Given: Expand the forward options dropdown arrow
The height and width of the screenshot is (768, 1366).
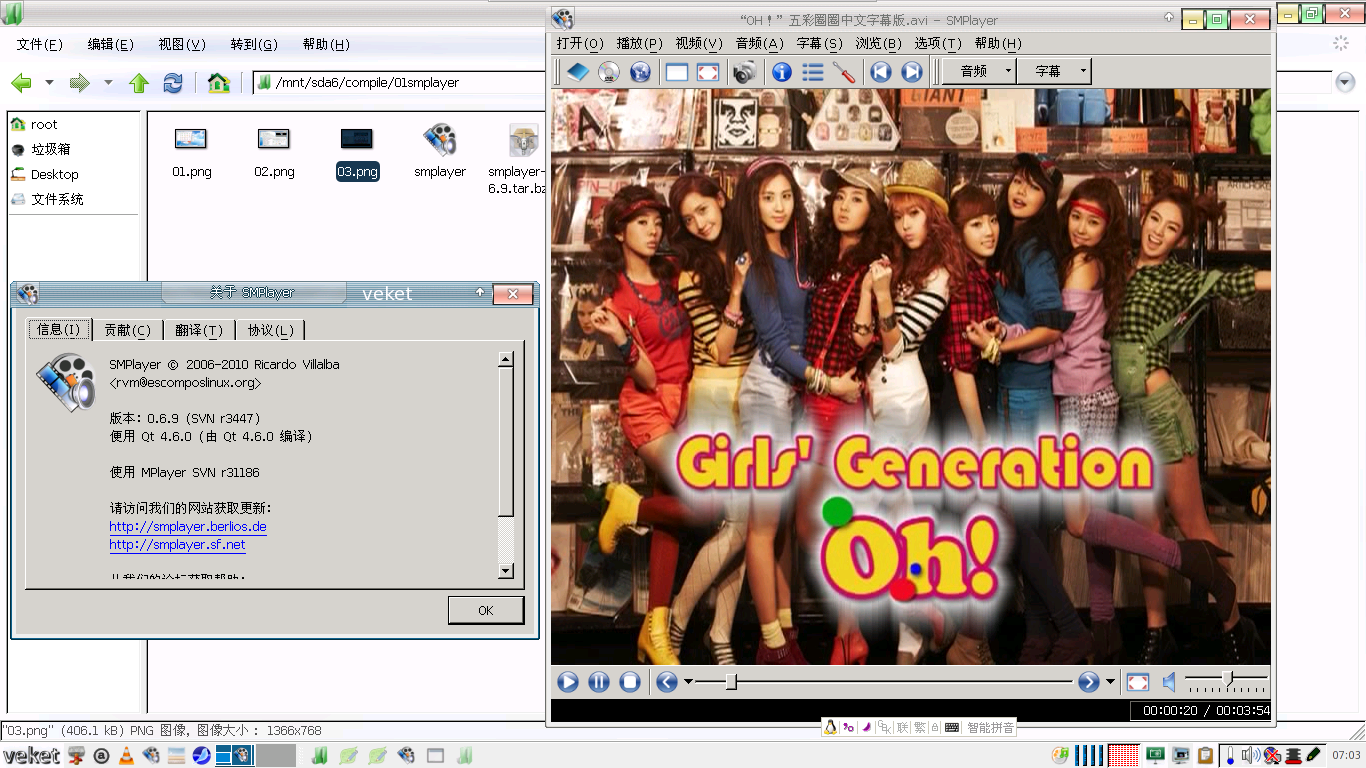Looking at the screenshot, I should 1110,682.
